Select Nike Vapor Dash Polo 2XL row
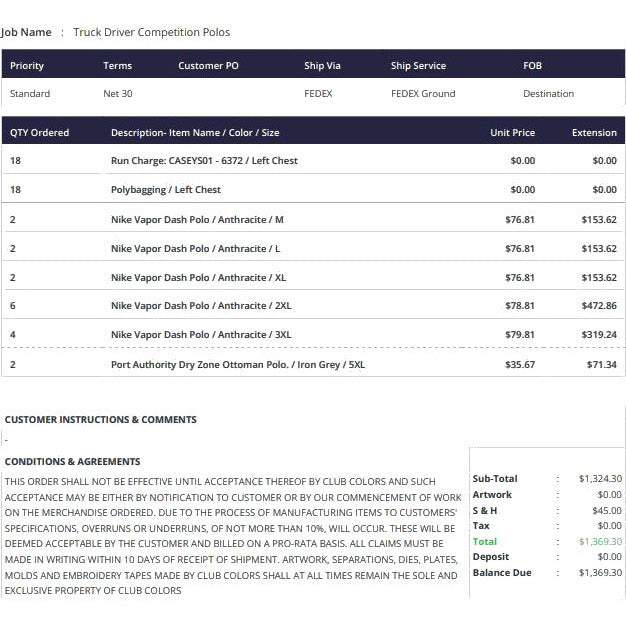The image size is (626, 626). coord(313,306)
